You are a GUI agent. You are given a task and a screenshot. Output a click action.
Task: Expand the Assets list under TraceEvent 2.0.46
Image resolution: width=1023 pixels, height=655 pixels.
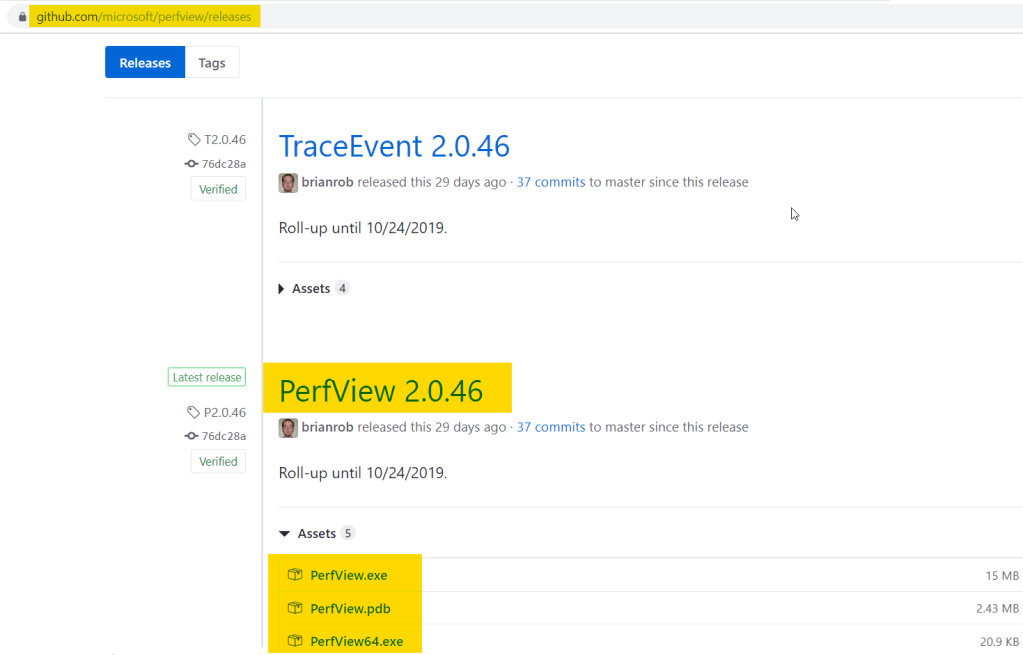(x=310, y=288)
